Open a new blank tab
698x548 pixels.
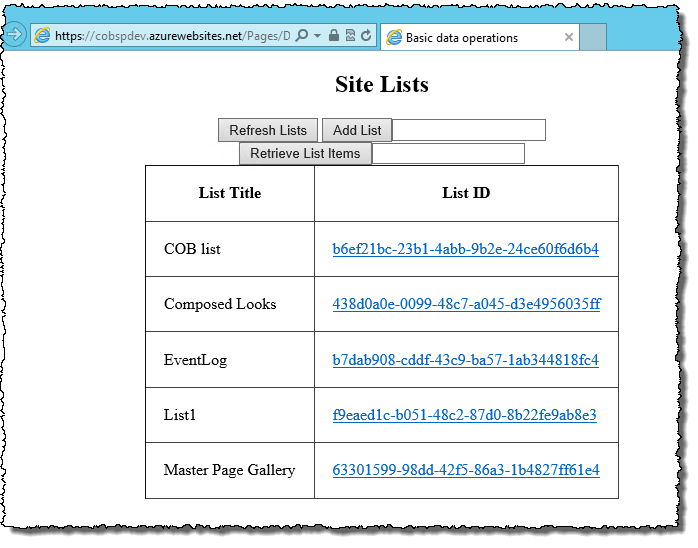(x=593, y=37)
